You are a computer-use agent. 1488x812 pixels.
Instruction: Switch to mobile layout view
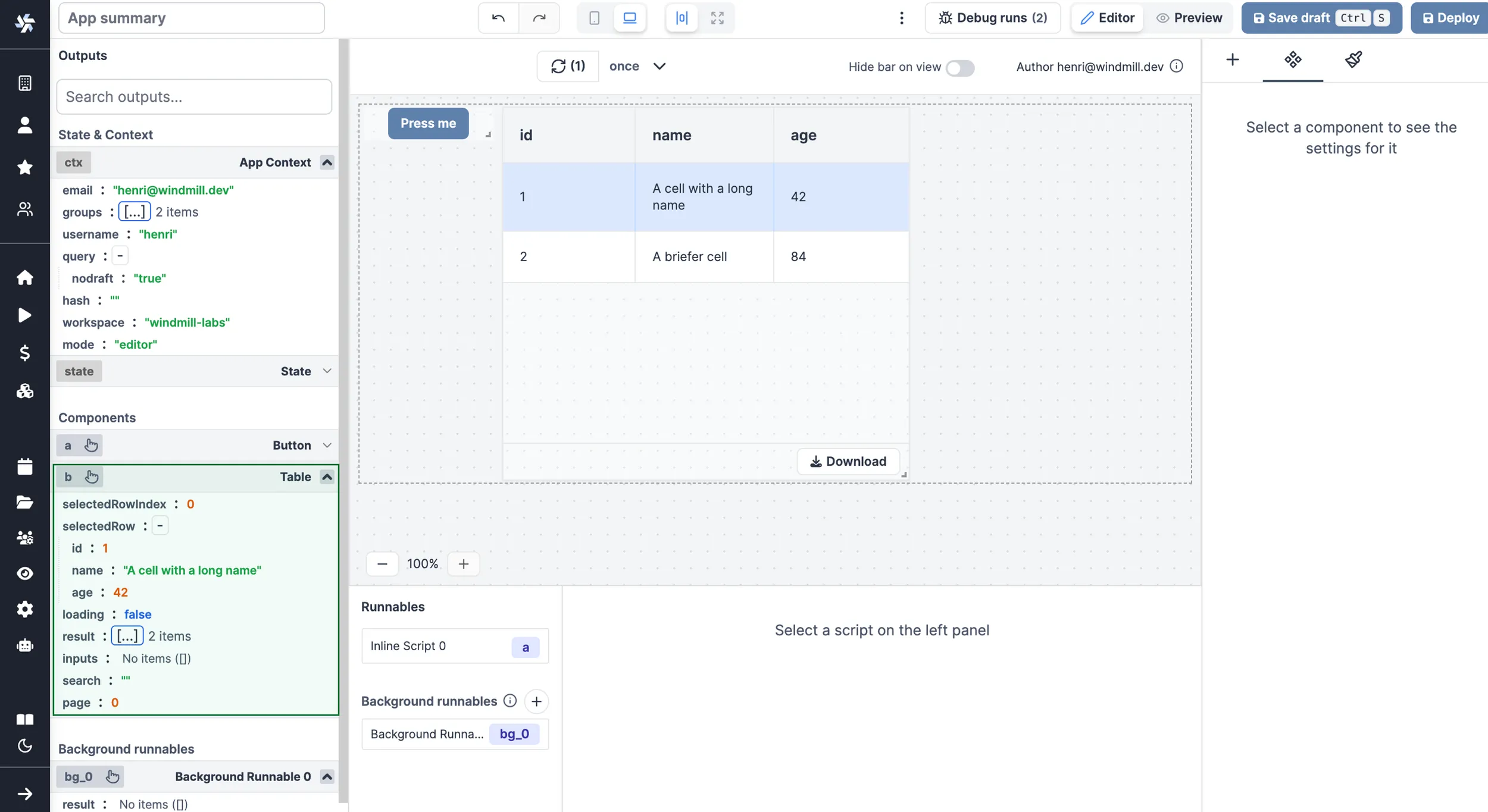(593, 18)
